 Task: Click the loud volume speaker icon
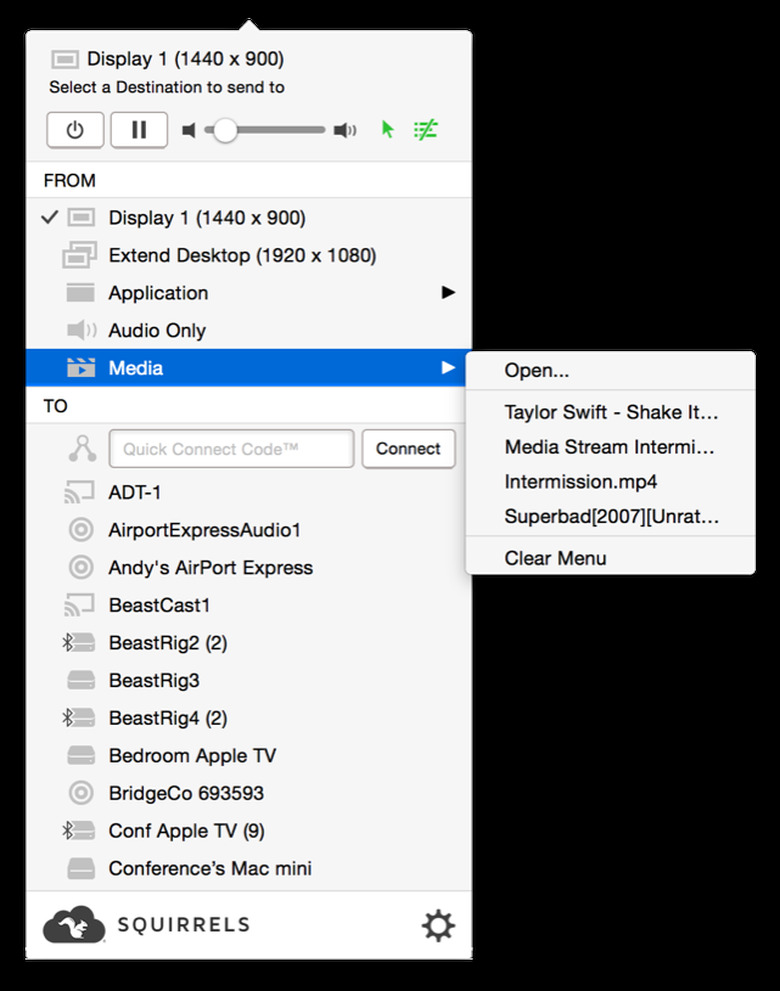pyautogui.click(x=345, y=130)
